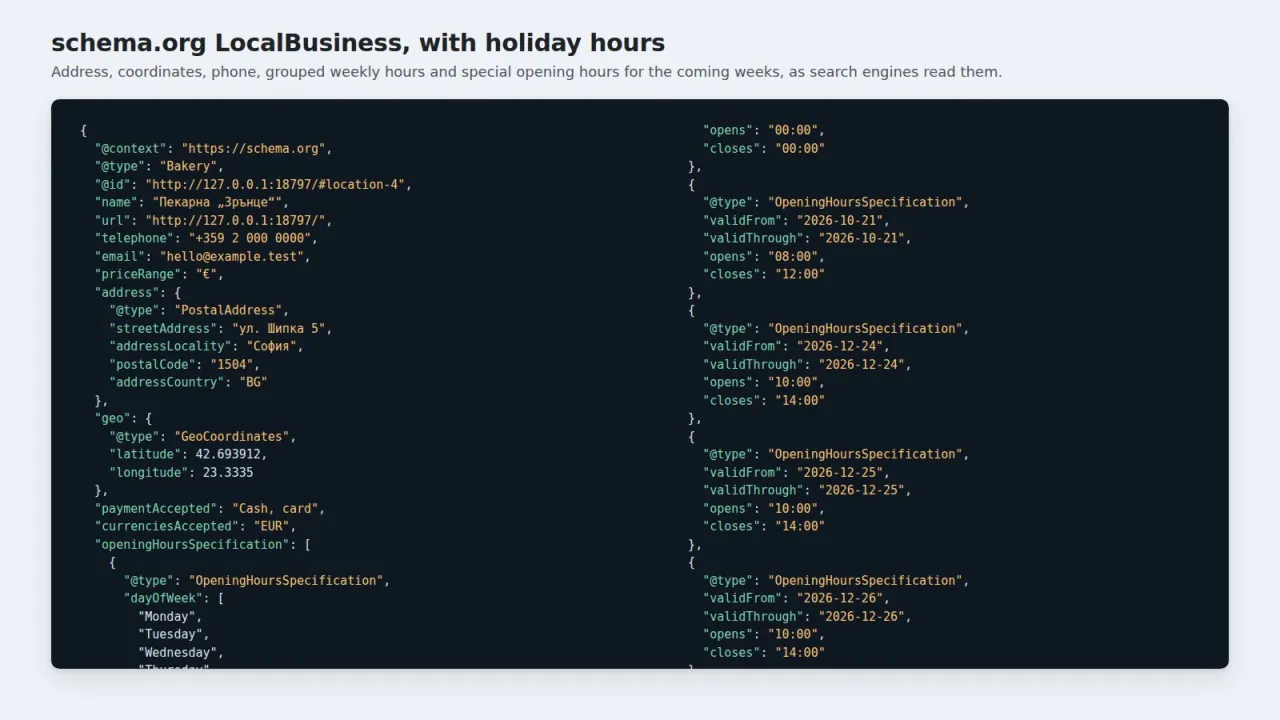Click the heading "schema.org LocalBusiness, with holiday hours"
The image size is (1280, 720).
[358, 43]
